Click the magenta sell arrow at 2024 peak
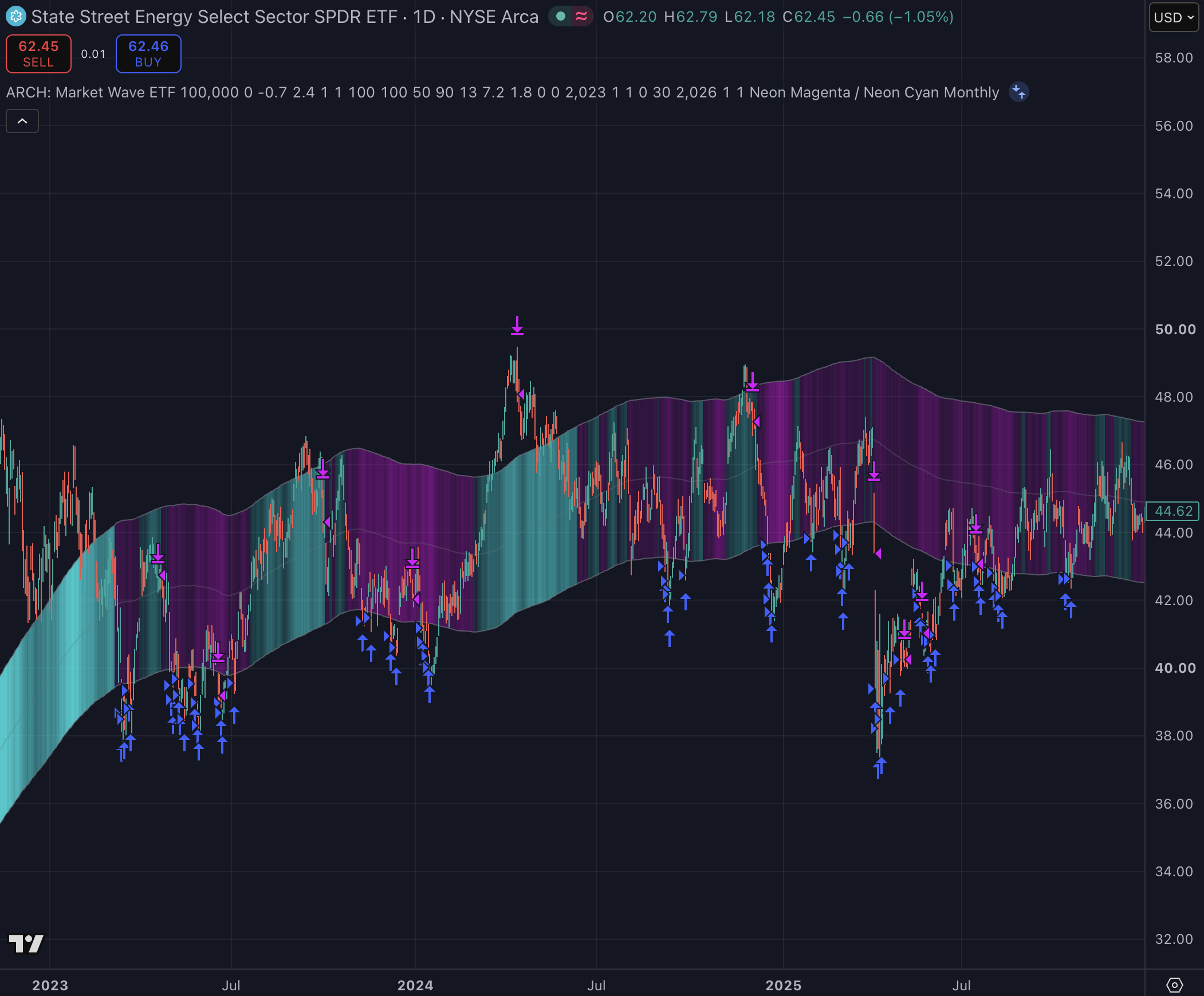Viewport: 1204px width, 996px height. (517, 326)
